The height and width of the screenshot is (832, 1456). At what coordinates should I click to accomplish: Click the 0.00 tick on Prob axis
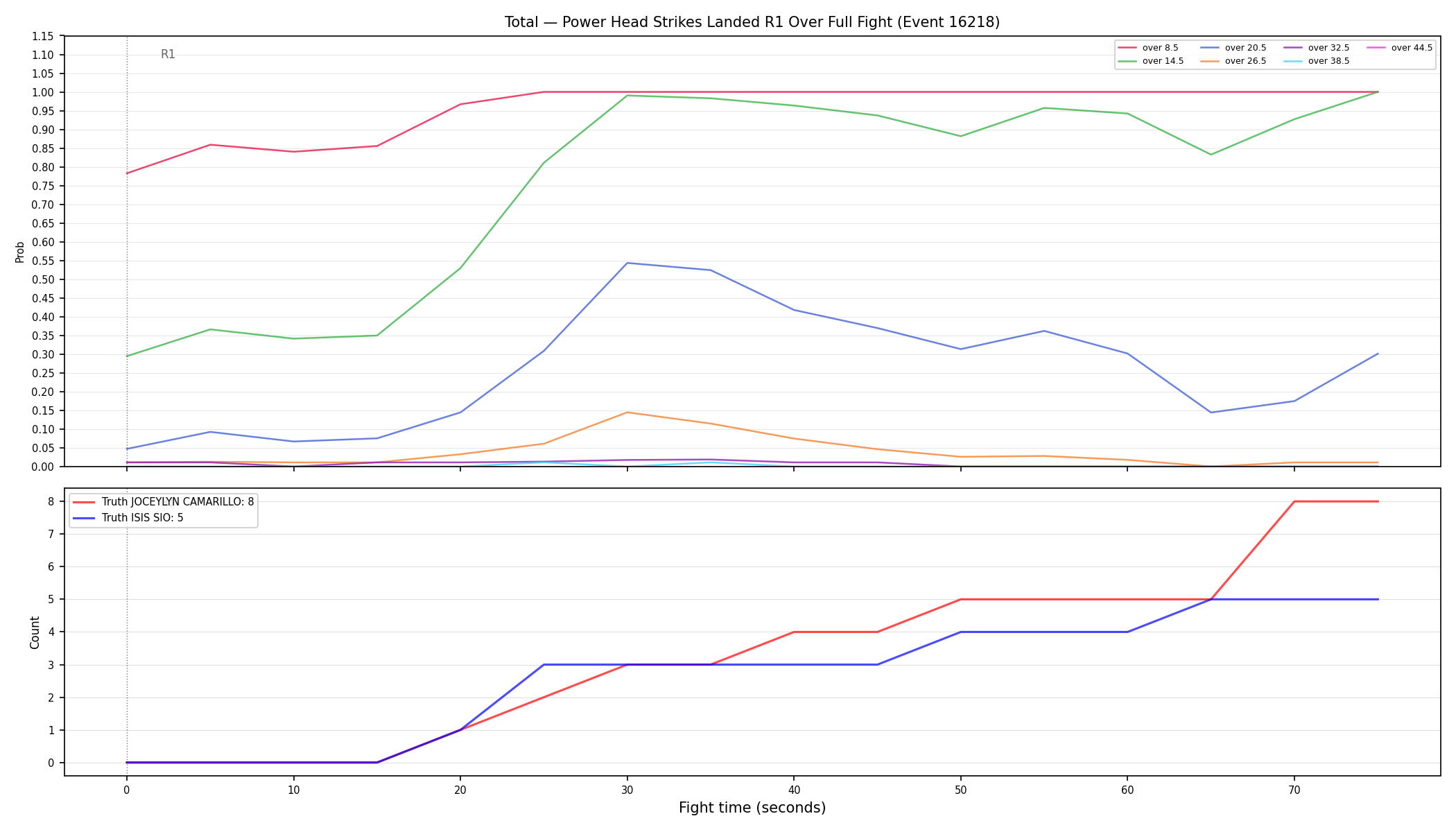tap(43, 467)
